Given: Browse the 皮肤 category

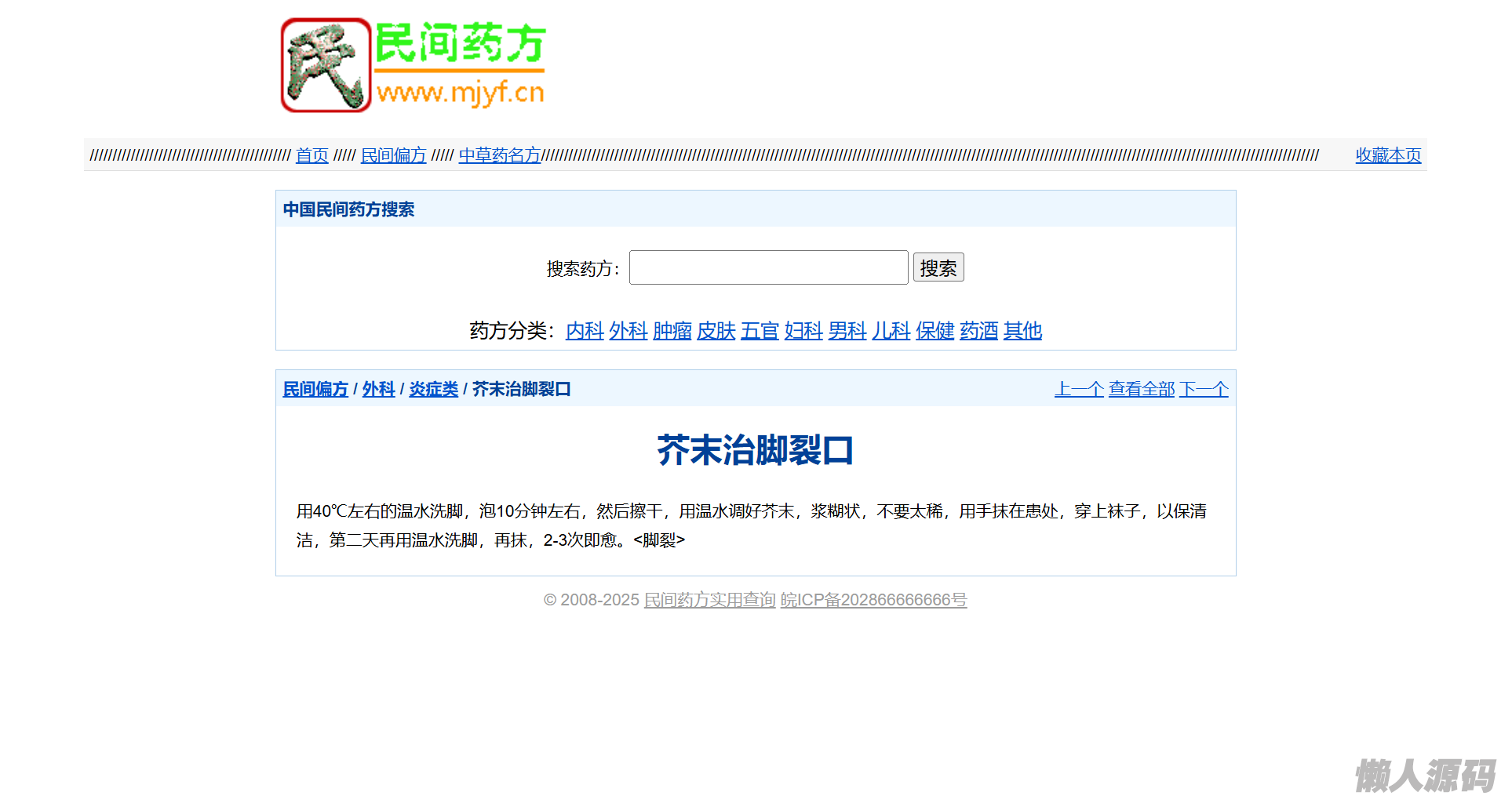Looking at the screenshot, I should [716, 331].
